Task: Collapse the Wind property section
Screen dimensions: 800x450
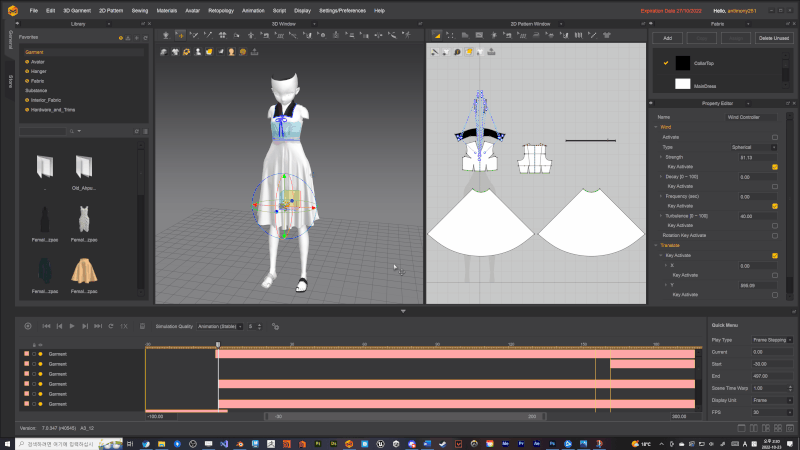Action: [655, 127]
